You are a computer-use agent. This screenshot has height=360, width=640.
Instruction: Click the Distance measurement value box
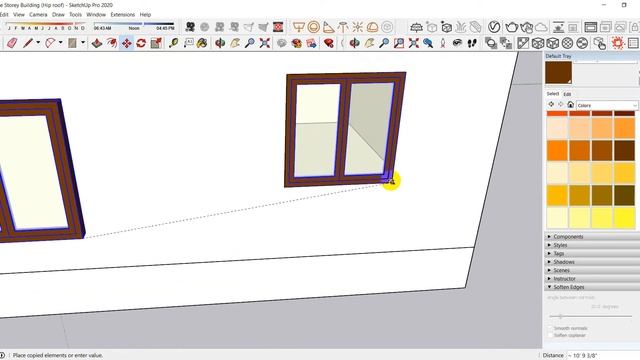(x=603, y=356)
